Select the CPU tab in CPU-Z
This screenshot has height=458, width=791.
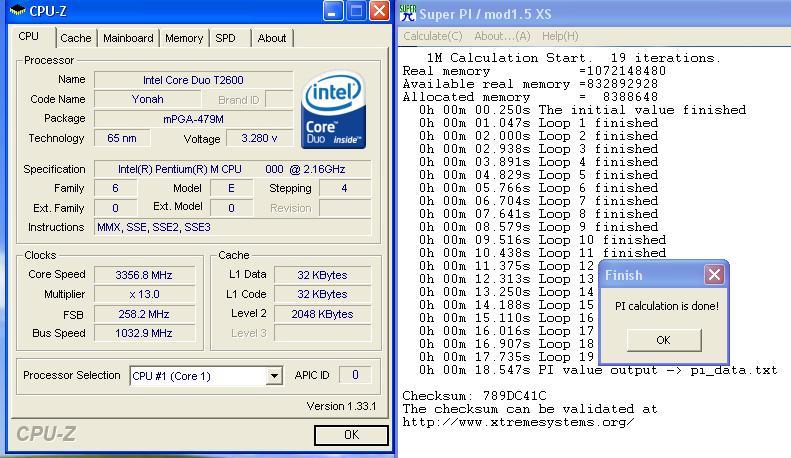[29, 37]
